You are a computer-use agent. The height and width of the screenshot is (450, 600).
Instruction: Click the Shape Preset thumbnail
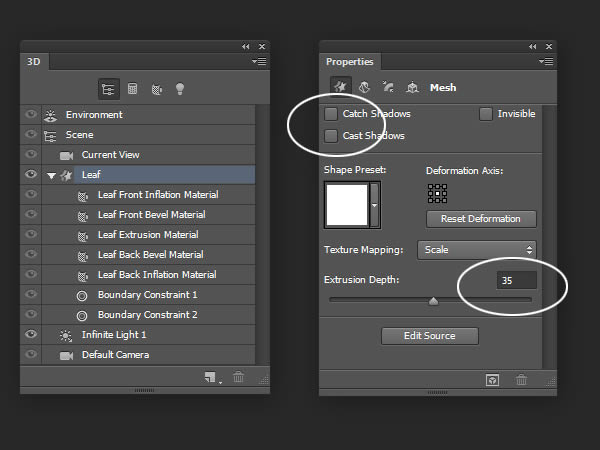coord(347,205)
